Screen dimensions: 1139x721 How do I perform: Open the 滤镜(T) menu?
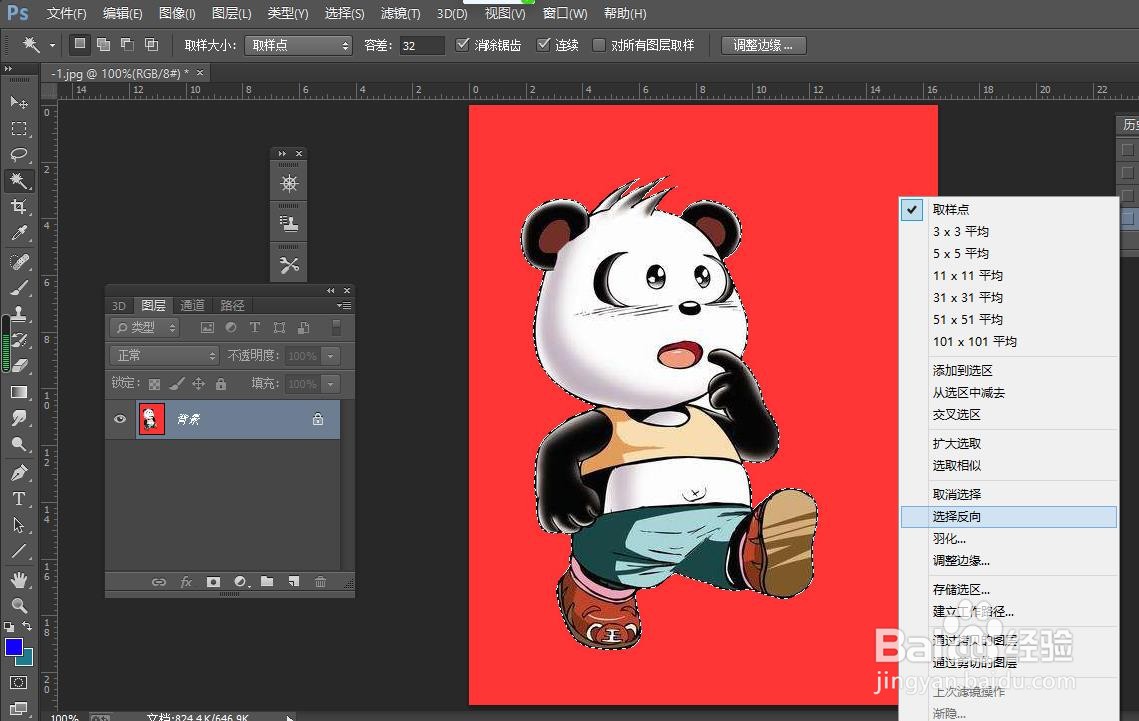(x=400, y=13)
